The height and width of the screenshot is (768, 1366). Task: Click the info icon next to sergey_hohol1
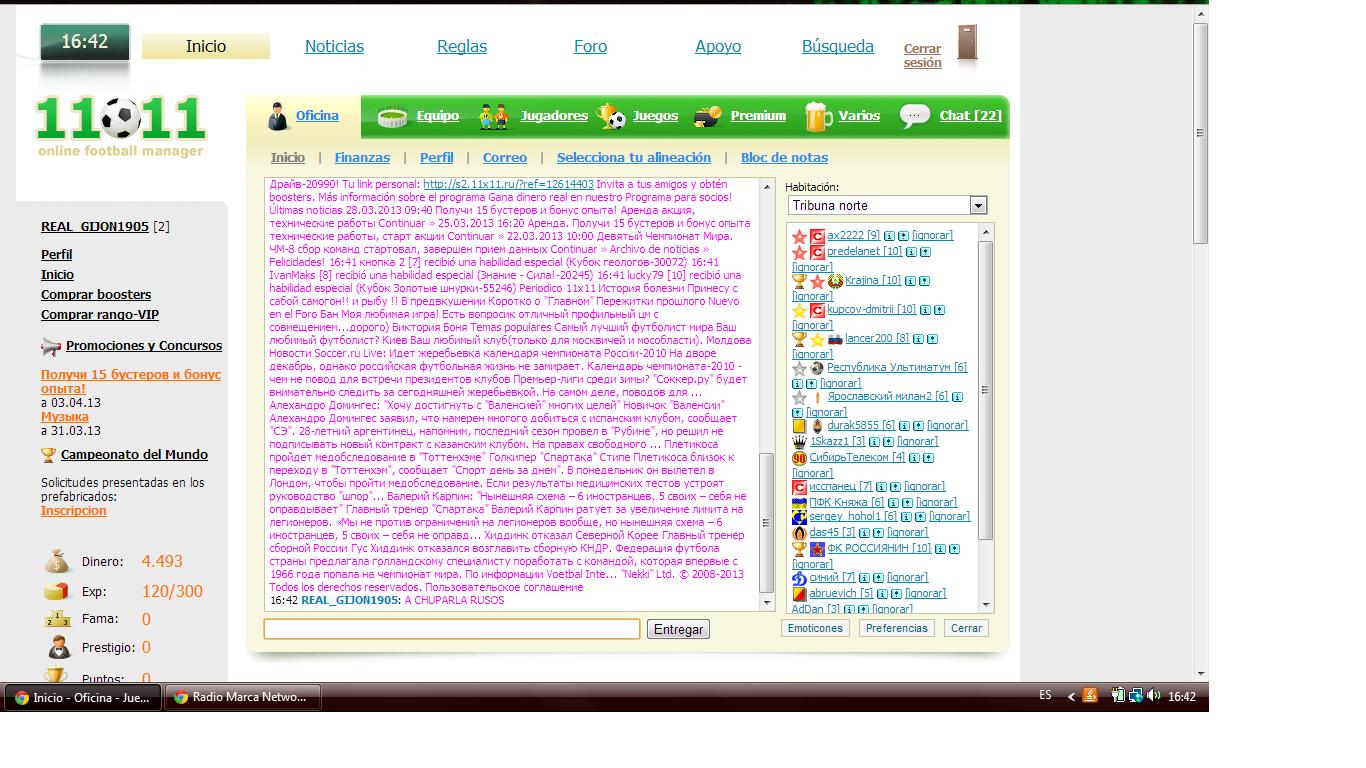coord(906,517)
